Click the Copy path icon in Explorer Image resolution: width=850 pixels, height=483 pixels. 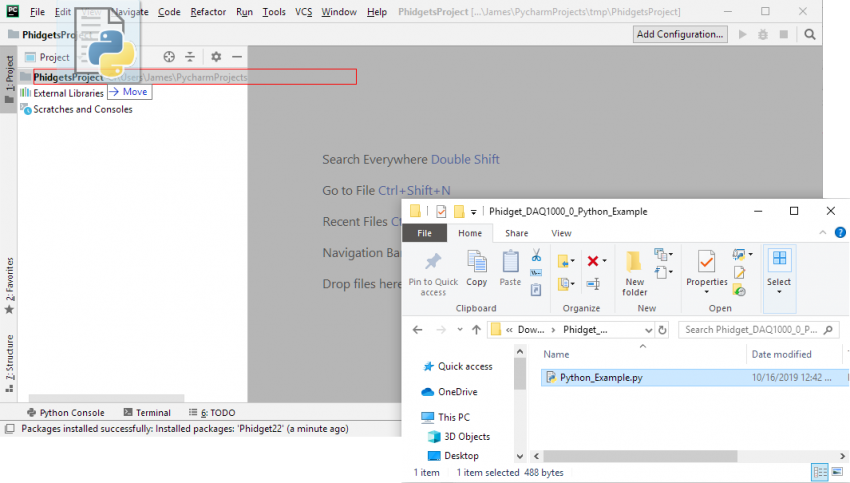tap(536, 273)
